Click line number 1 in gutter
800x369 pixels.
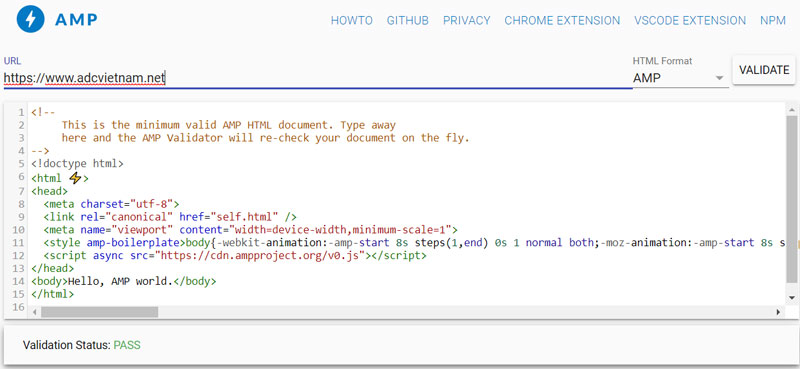(x=21, y=112)
